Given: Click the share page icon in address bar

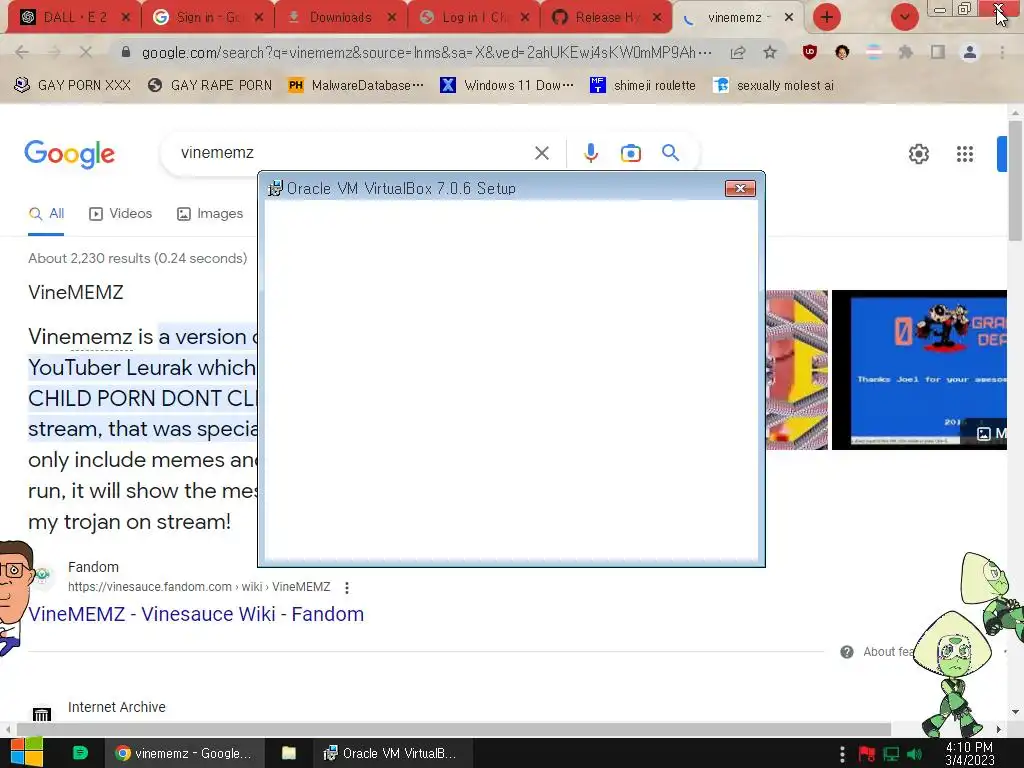Looking at the screenshot, I should 738,52.
